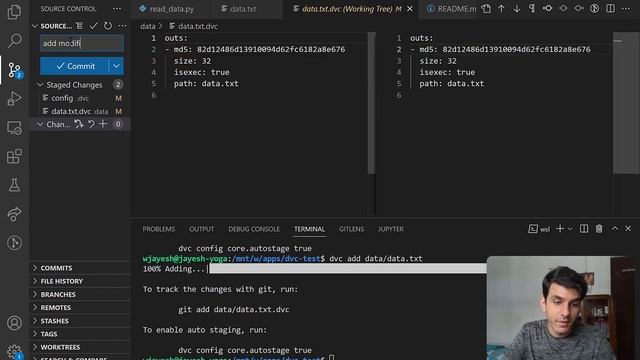This screenshot has width=640, height=360.
Task: Stage all changes with plus icon
Action: [103, 124]
